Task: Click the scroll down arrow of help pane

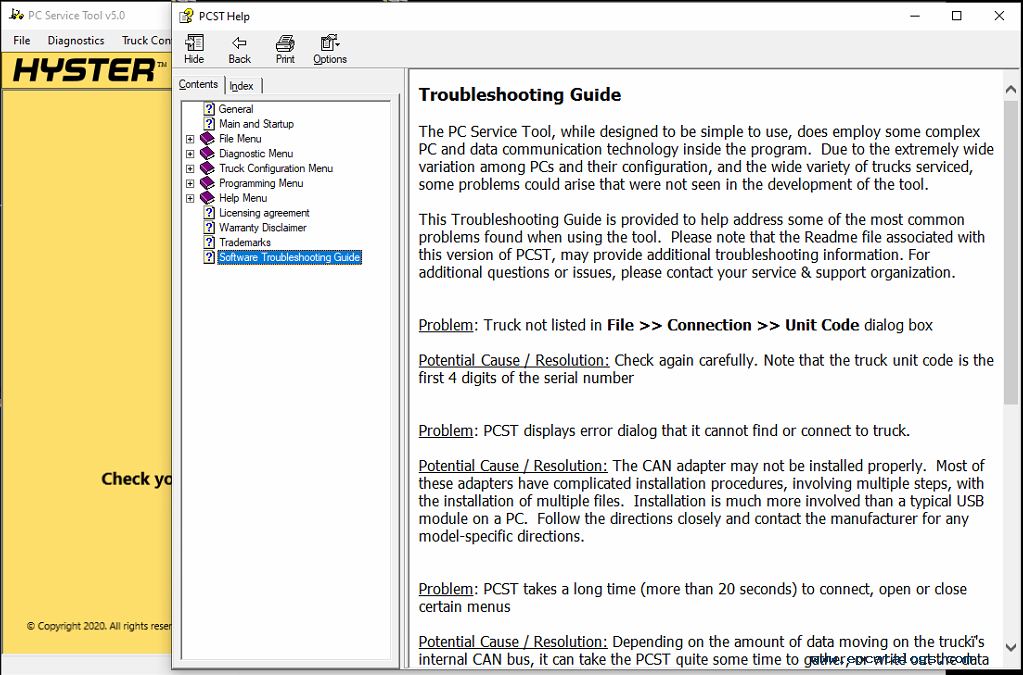Action: point(1011,647)
